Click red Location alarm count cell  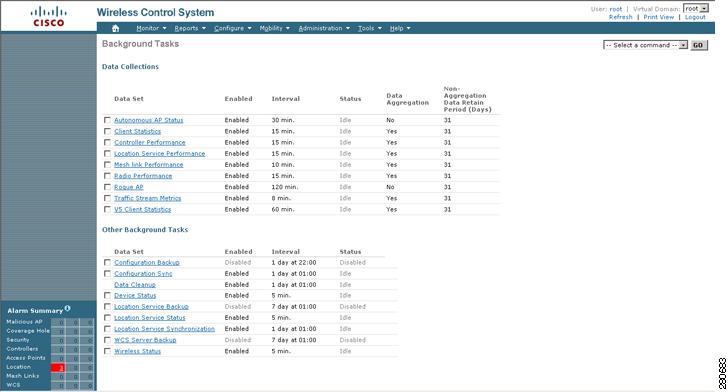coord(58,367)
